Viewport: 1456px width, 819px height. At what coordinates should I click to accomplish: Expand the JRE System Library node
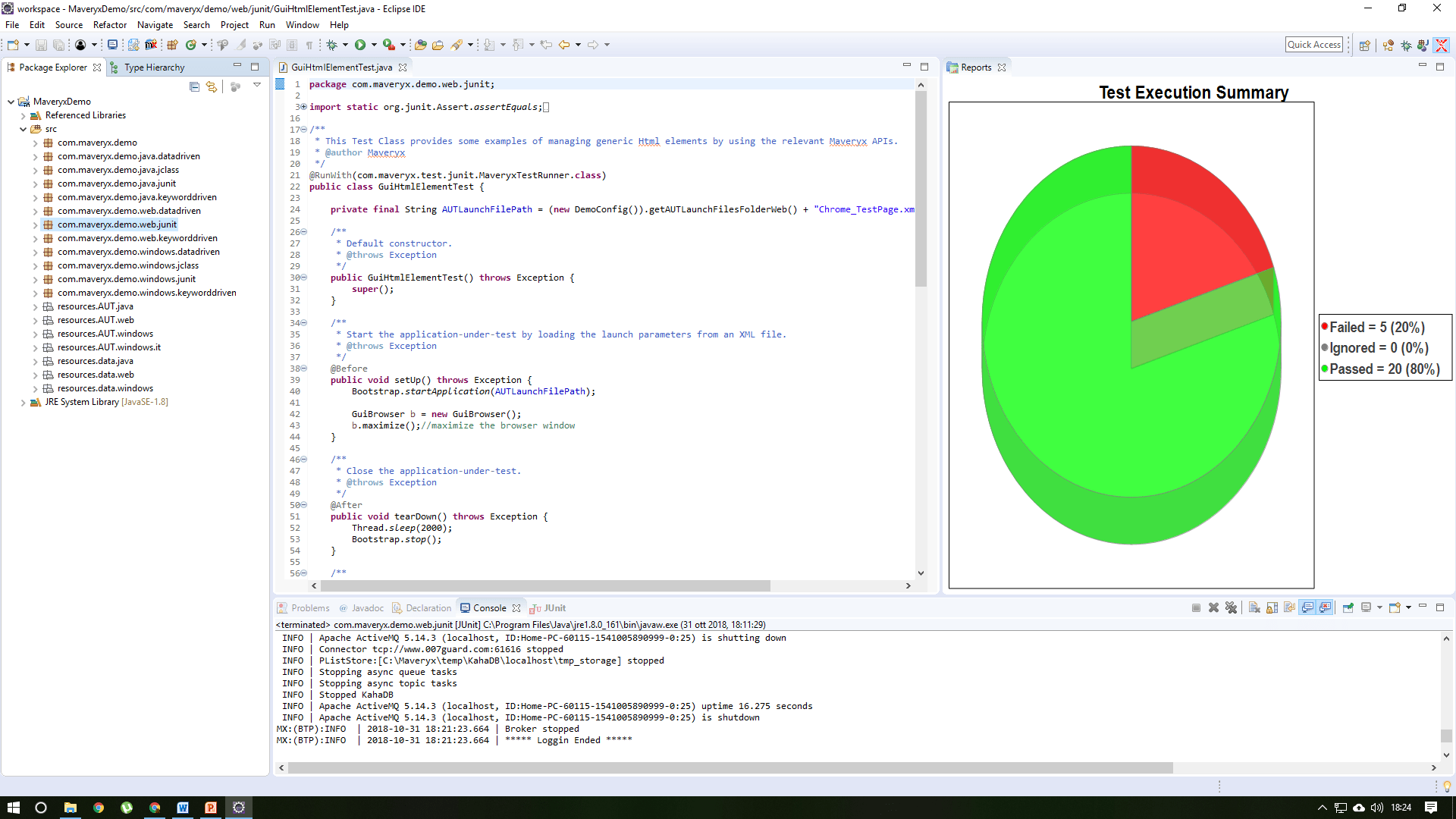[23, 403]
